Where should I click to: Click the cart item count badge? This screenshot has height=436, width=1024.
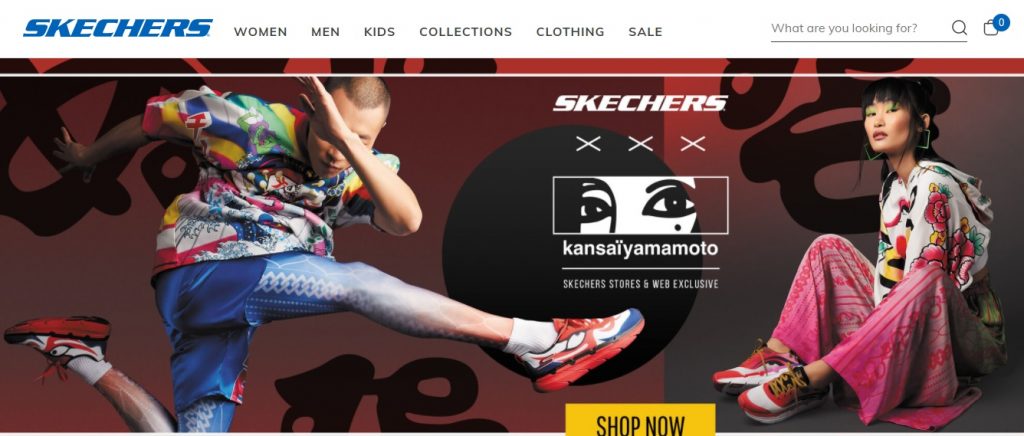(x=1000, y=22)
